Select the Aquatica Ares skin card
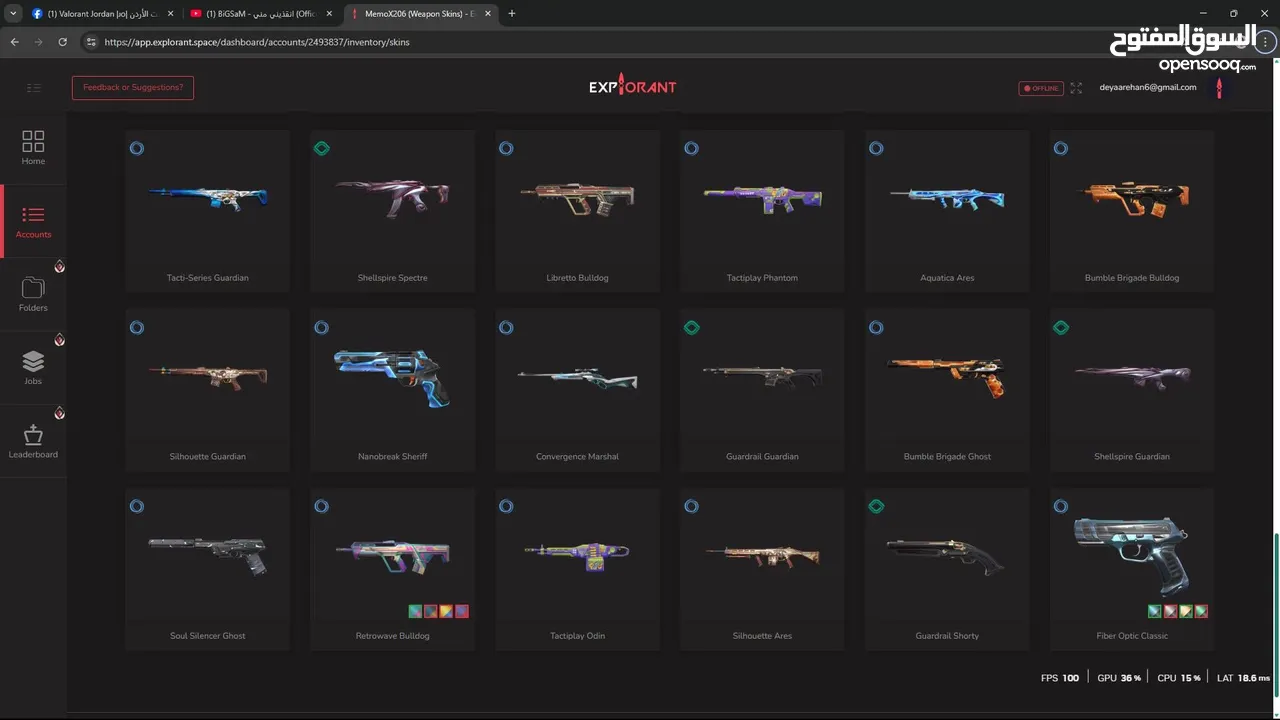The width and height of the screenshot is (1280, 720). coord(947,211)
